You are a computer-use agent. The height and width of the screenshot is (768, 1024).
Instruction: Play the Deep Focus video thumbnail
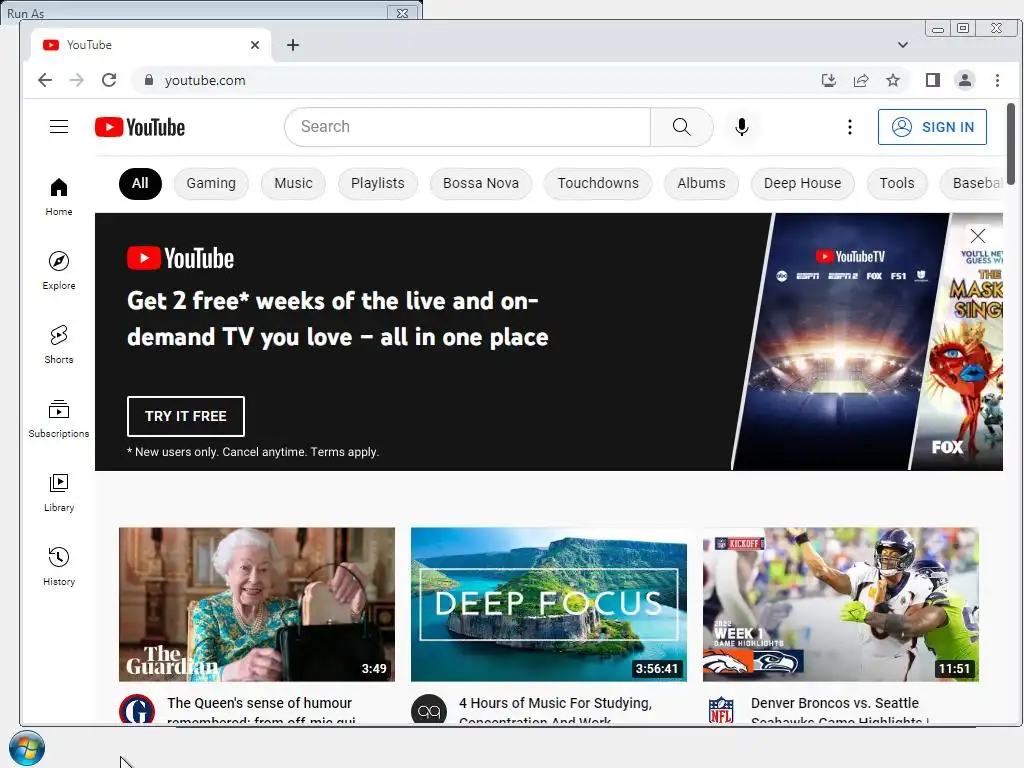[549, 605]
